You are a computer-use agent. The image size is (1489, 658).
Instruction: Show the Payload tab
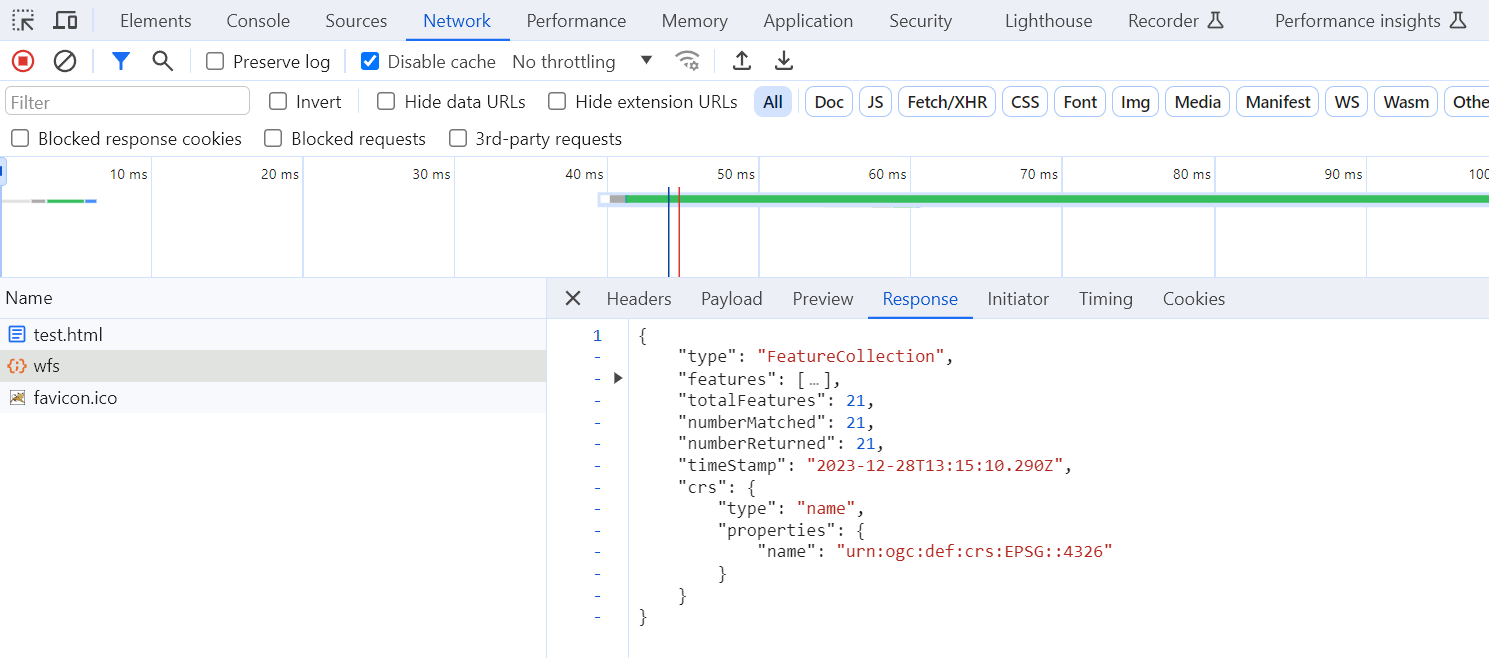(x=732, y=298)
